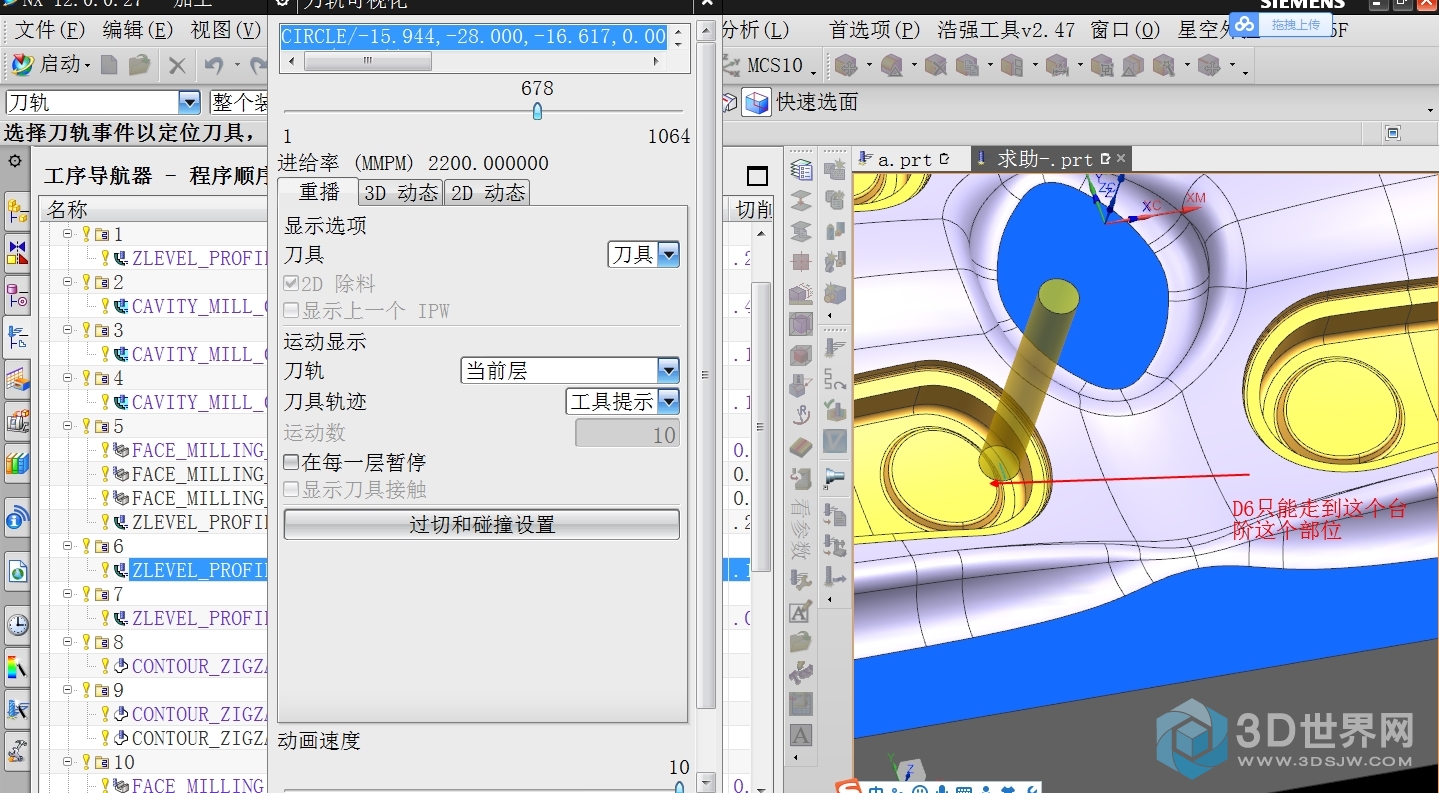Image resolution: width=1439 pixels, height=793 pixels.
Task: Click the open folder icon in toolbar
Action: click(140, 65)
